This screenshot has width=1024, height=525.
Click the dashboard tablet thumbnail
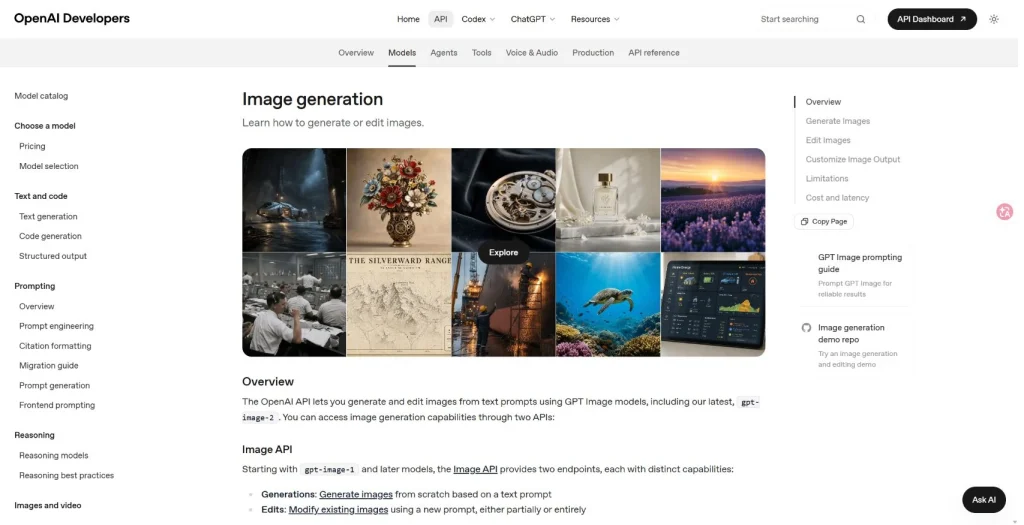(x=712, y=304)
